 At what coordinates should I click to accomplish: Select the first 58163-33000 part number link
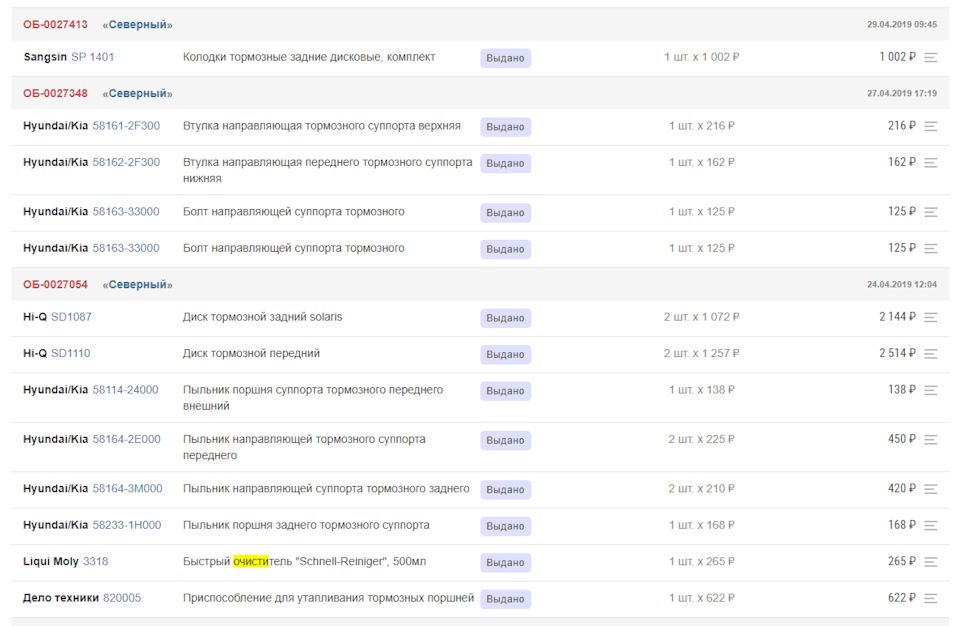pos(126,211)
